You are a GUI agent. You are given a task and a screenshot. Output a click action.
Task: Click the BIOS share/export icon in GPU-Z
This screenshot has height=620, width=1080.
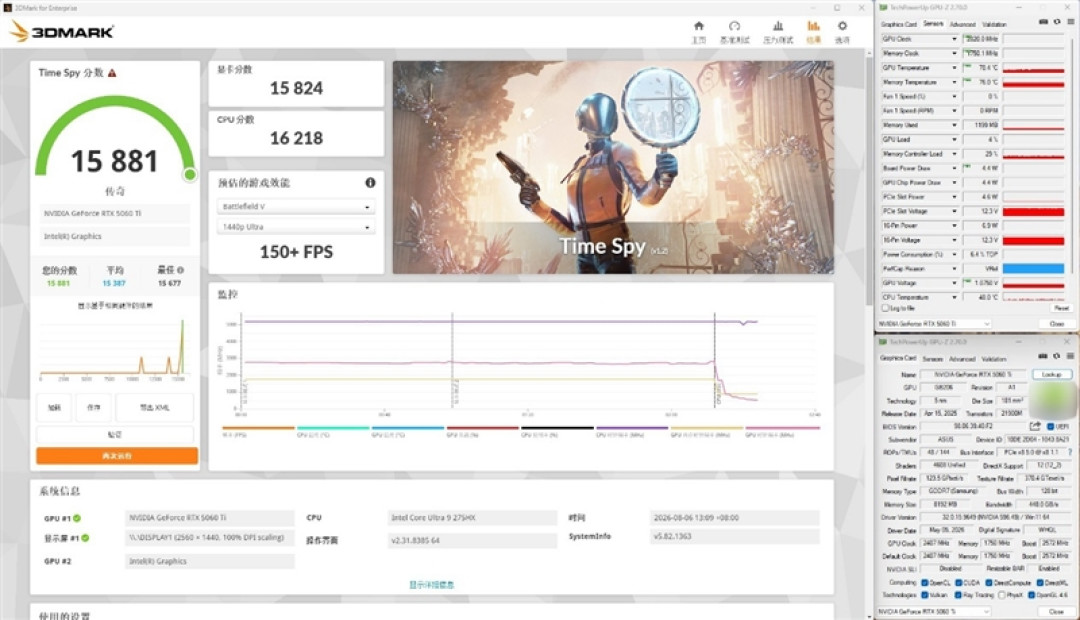coord(1035,426)
